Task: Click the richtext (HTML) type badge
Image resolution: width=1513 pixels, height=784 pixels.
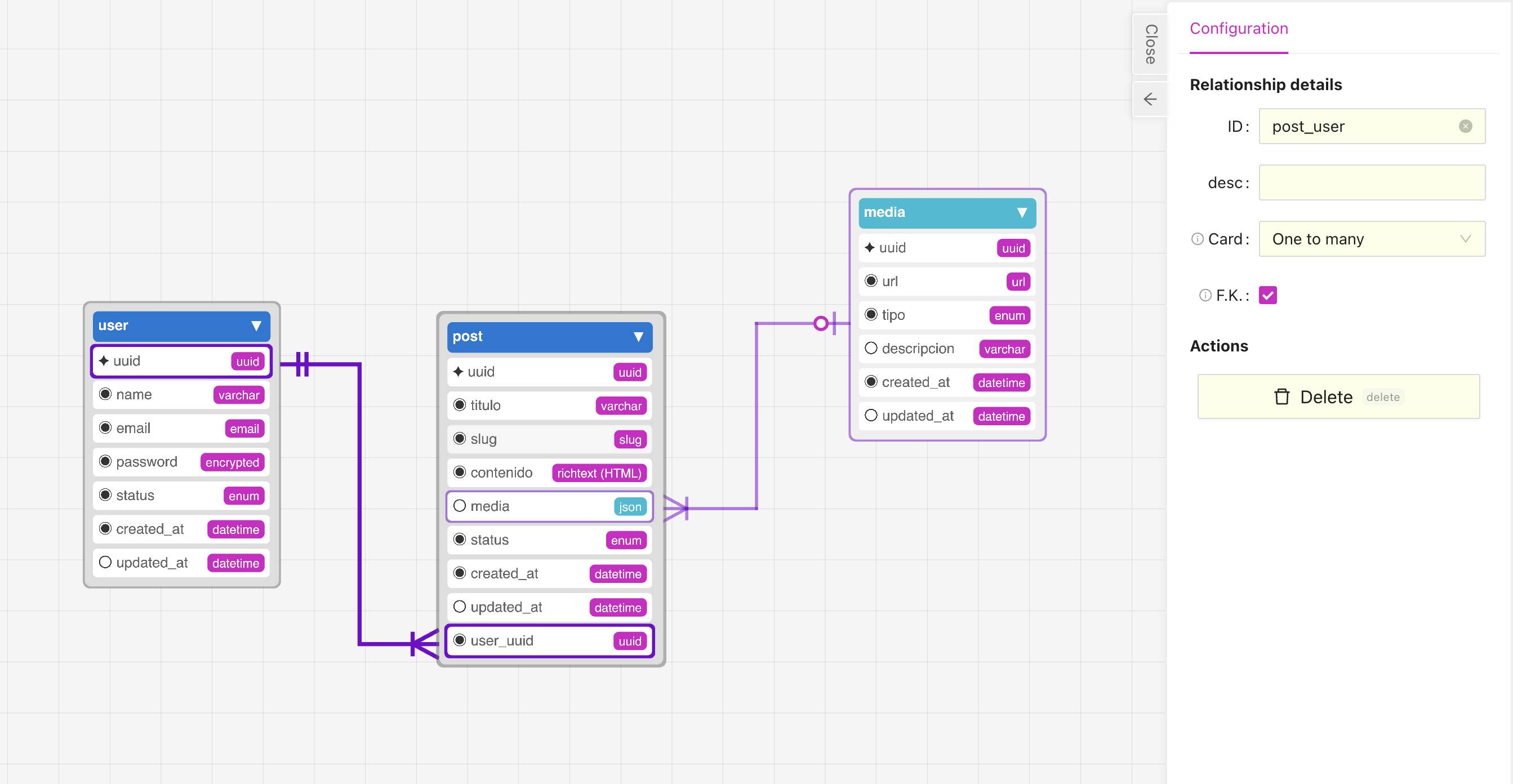Action: tap(599, 473)
